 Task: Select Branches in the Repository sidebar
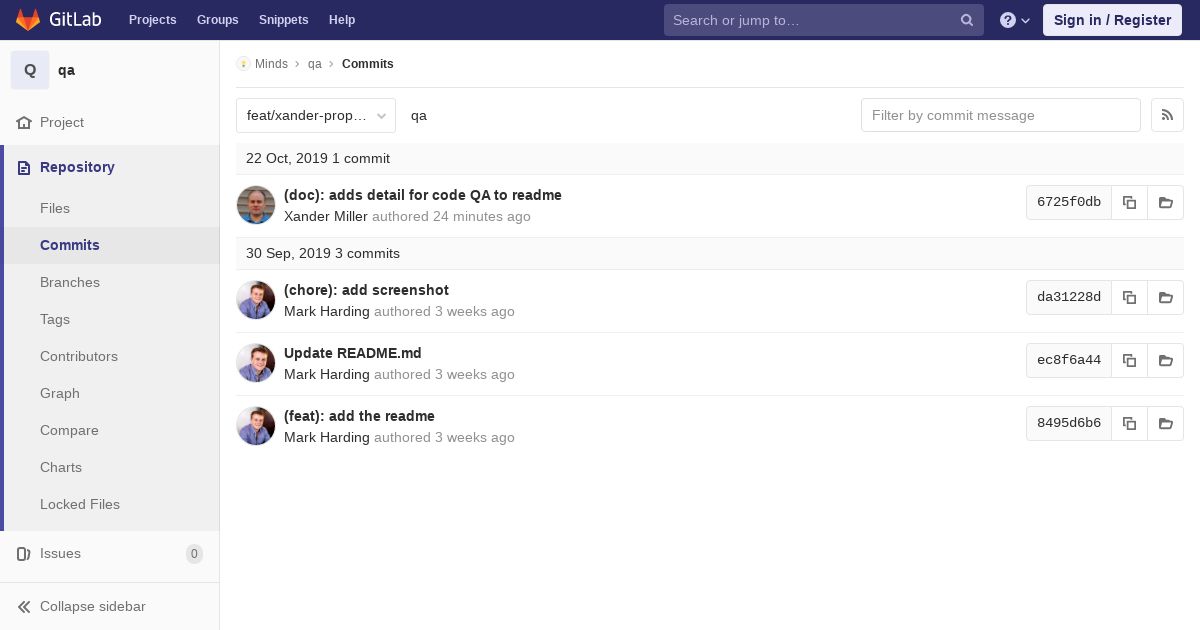point(70,282)
